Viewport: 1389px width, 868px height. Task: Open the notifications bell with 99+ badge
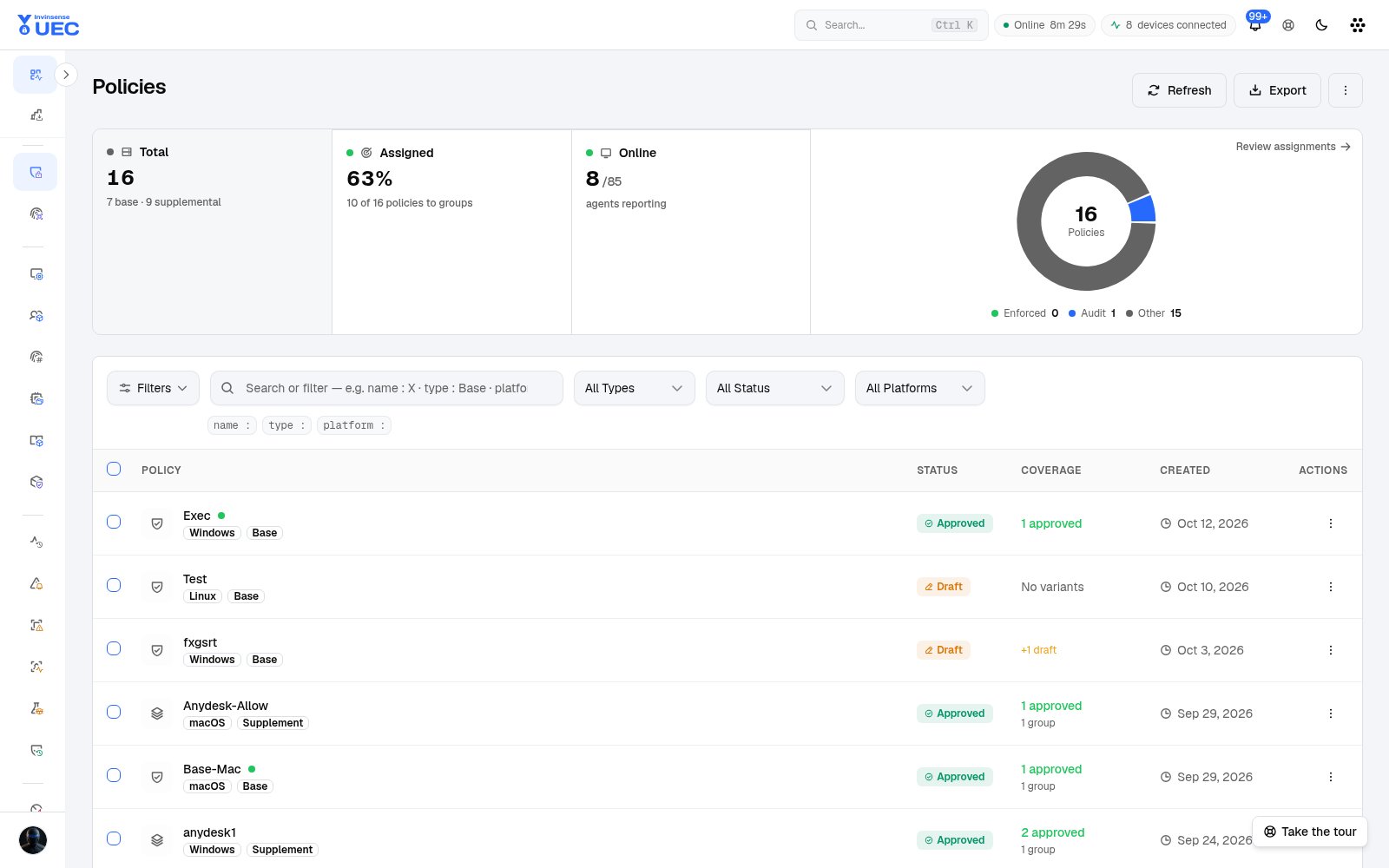pos(1255,25)
